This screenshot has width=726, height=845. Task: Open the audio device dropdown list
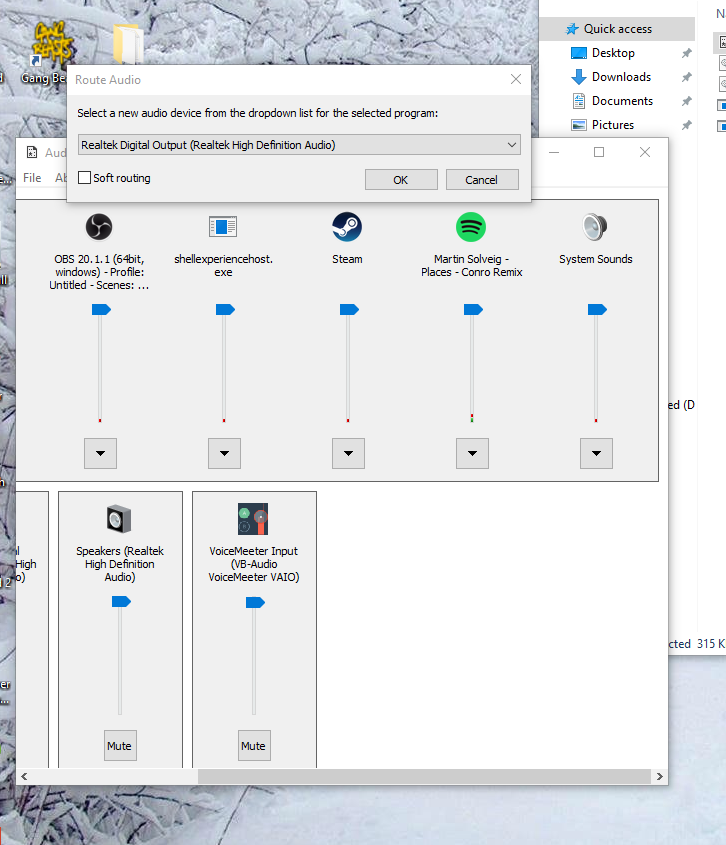(x=299, y=145)
